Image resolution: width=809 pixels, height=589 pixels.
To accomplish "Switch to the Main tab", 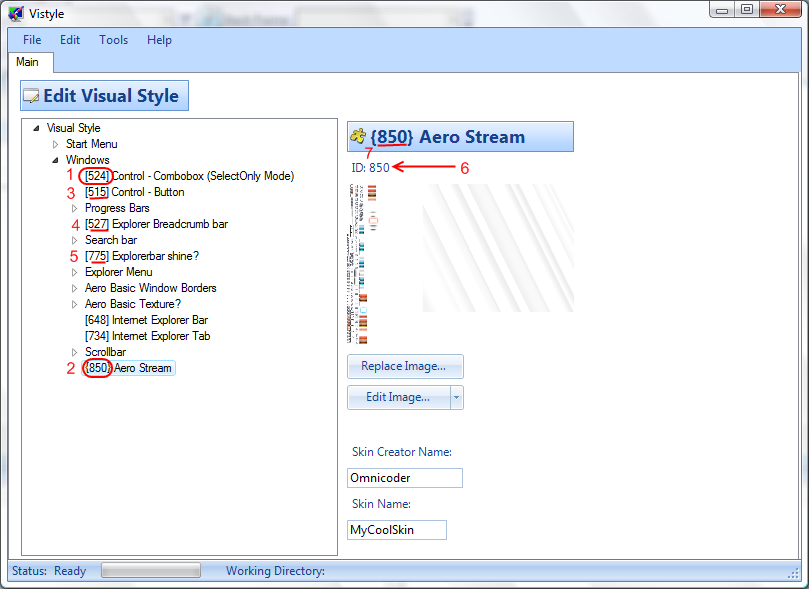I will click(27, 62).
